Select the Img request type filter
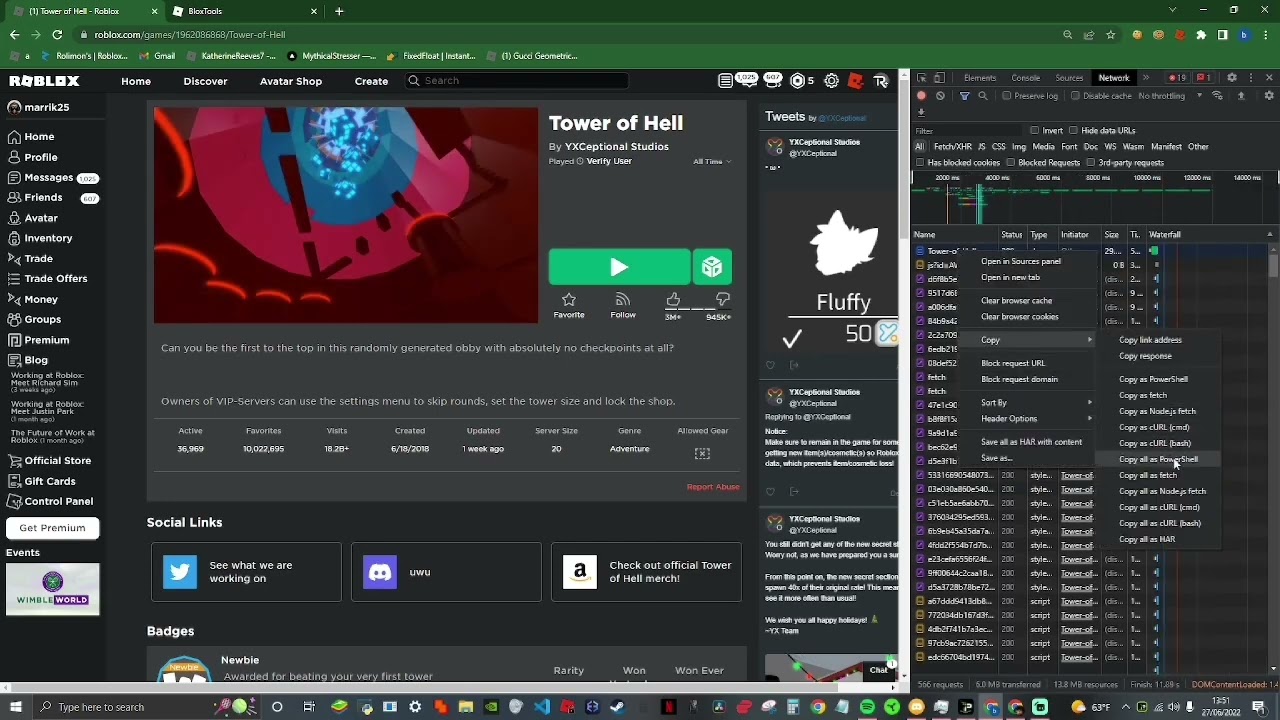 (x=1020, y=147)
